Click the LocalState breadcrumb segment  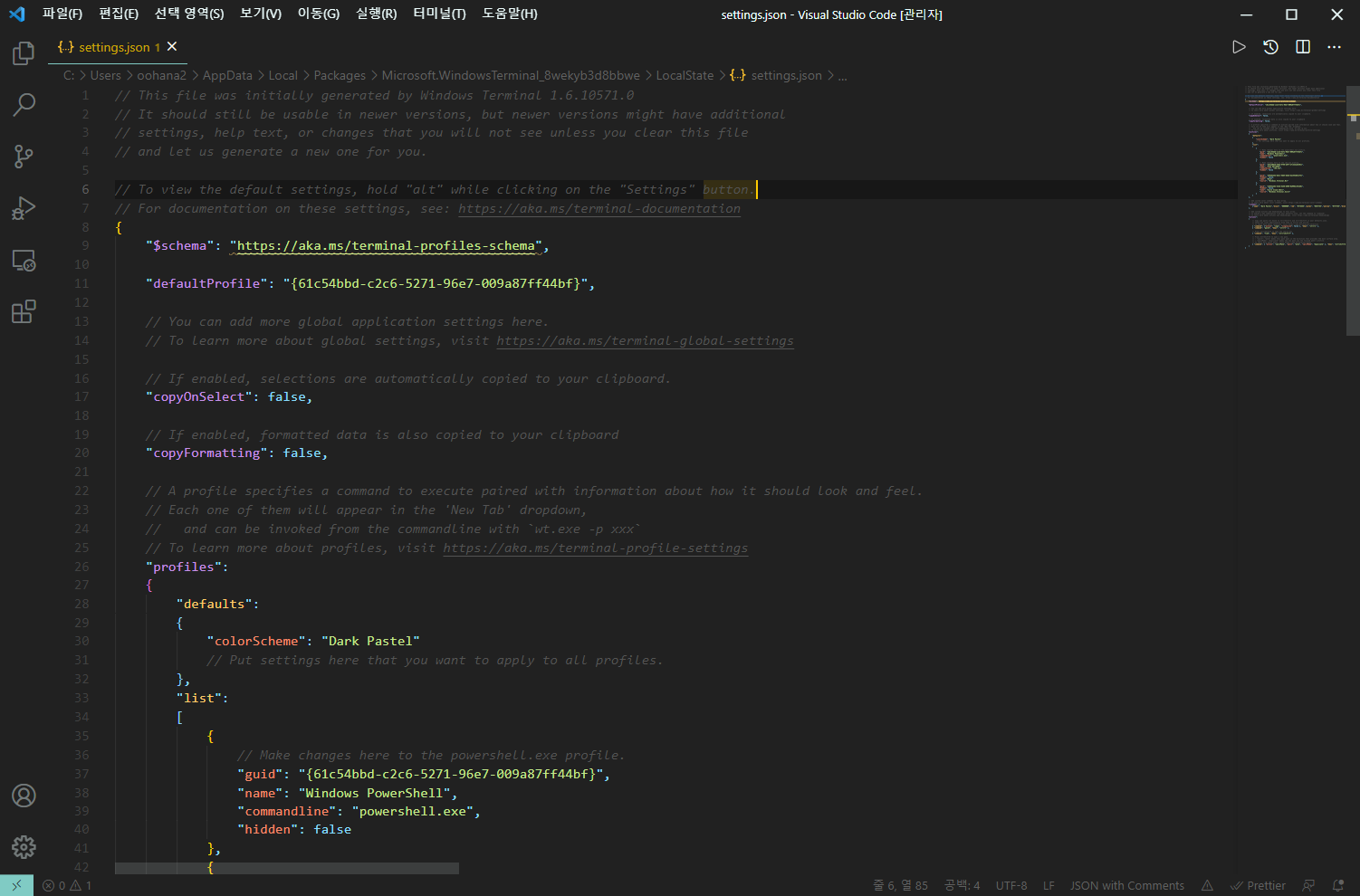point(685,75)
